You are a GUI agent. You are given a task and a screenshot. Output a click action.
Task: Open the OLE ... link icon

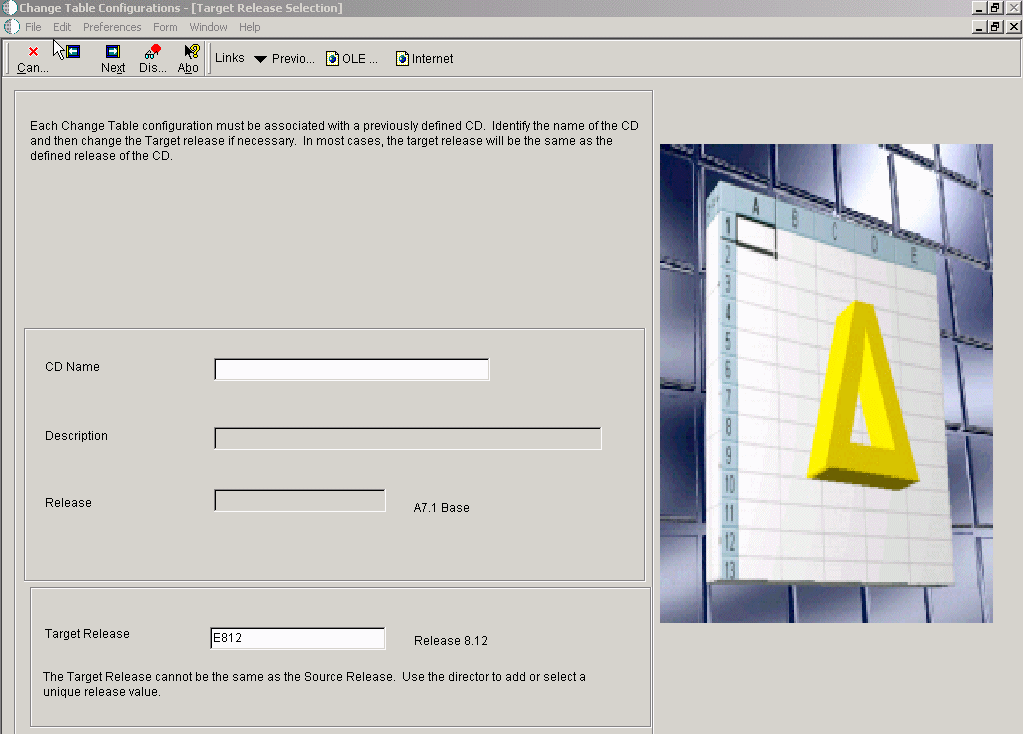pos(332,59)
